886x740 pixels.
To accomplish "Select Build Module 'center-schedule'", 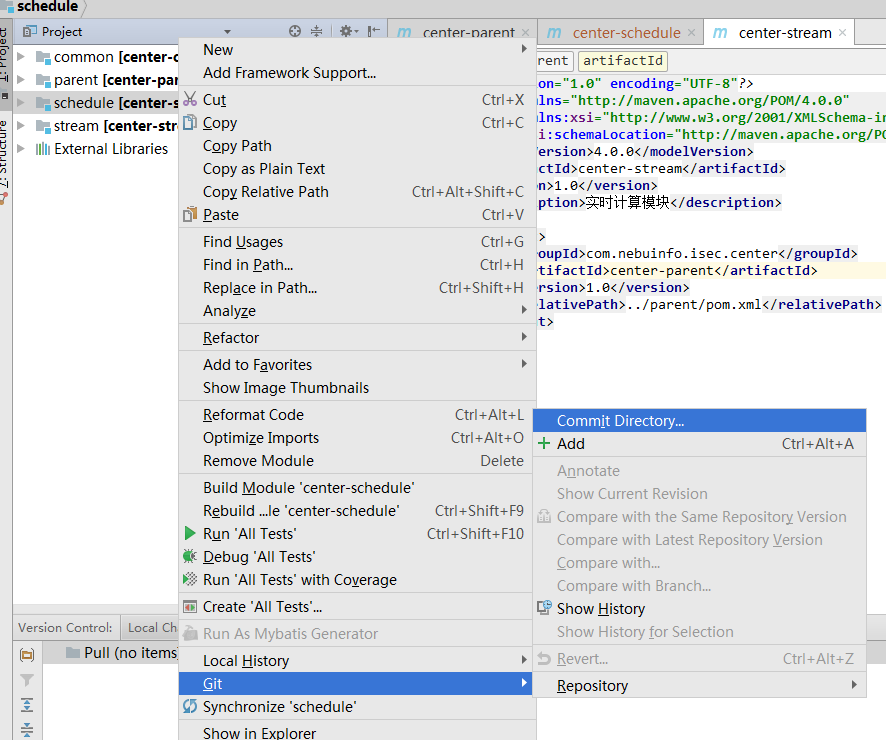I will tap(356, 487).
